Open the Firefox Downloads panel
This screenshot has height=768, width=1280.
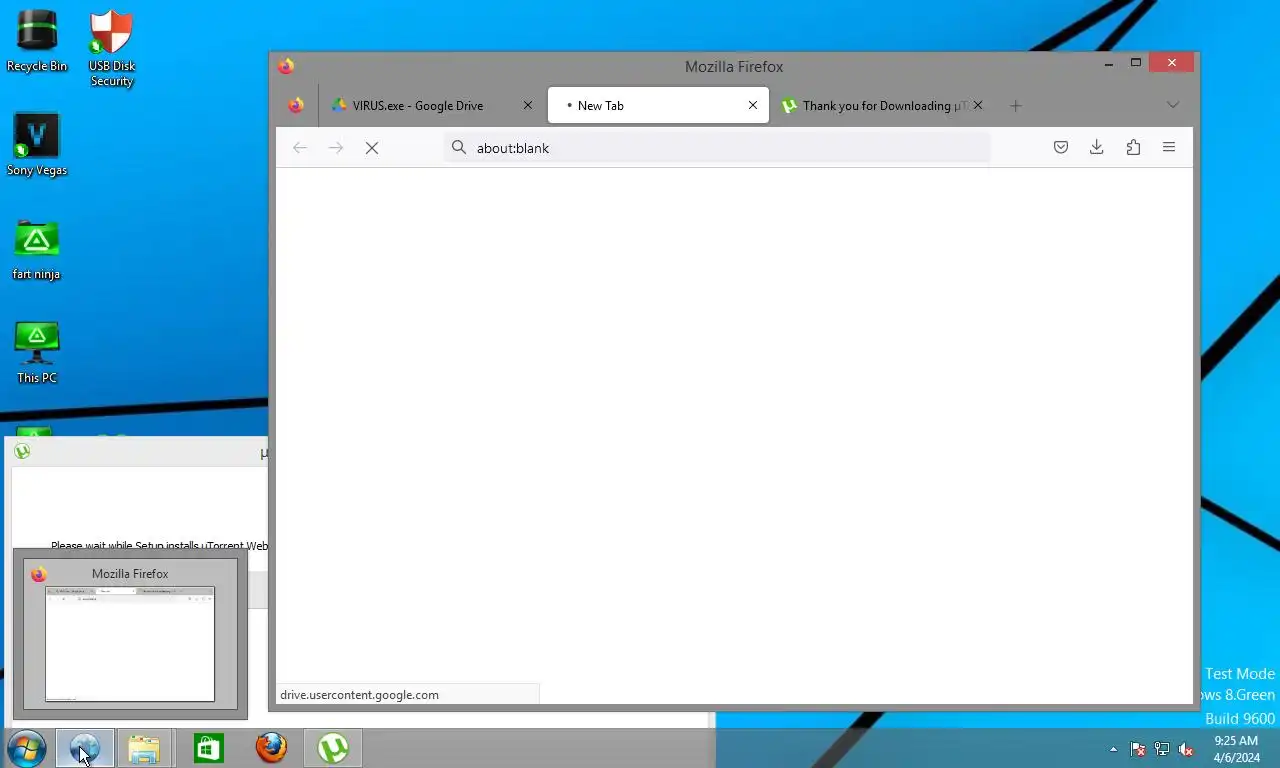1097,148
